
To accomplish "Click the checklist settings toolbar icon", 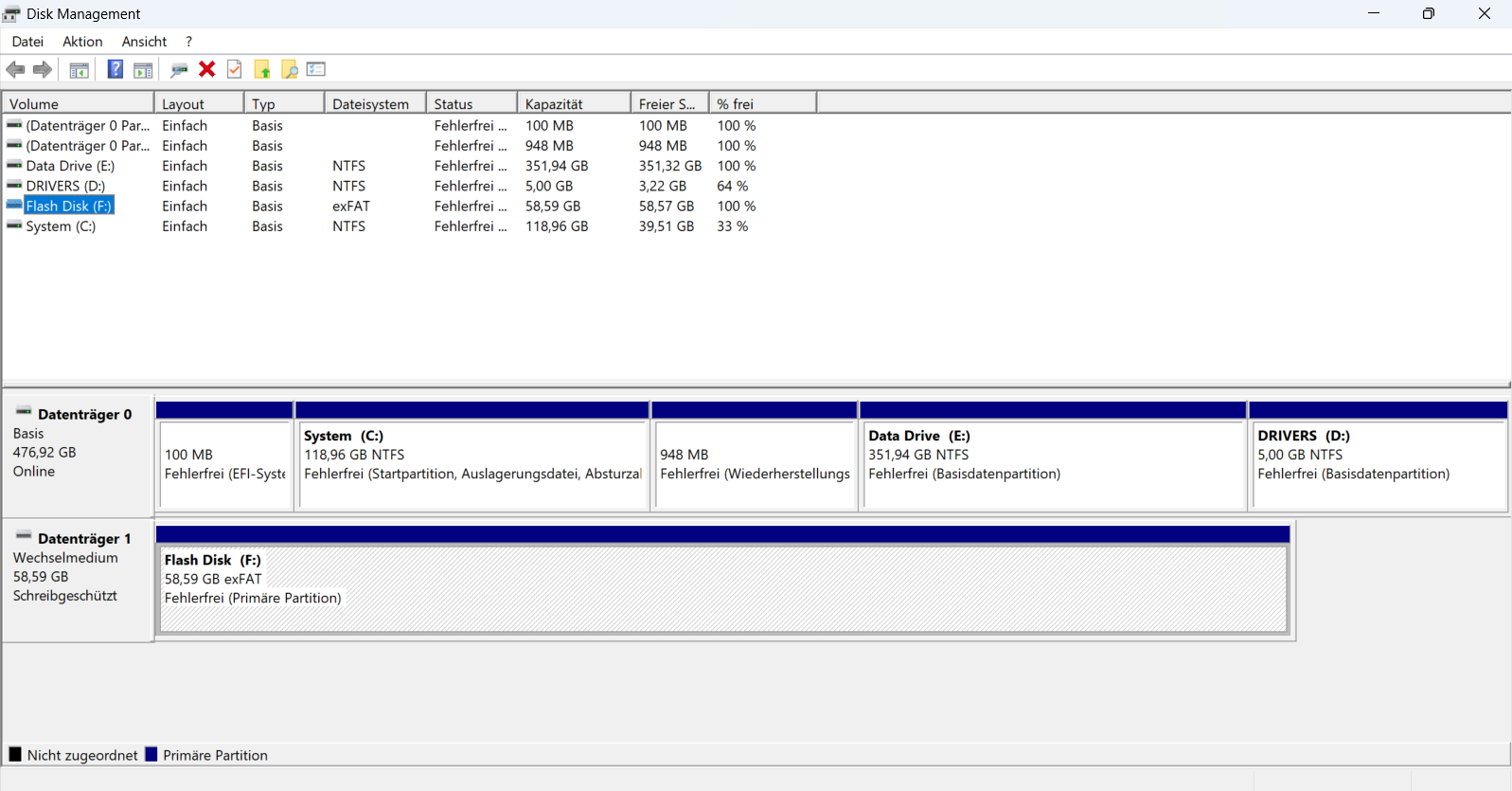I will 316,69.
